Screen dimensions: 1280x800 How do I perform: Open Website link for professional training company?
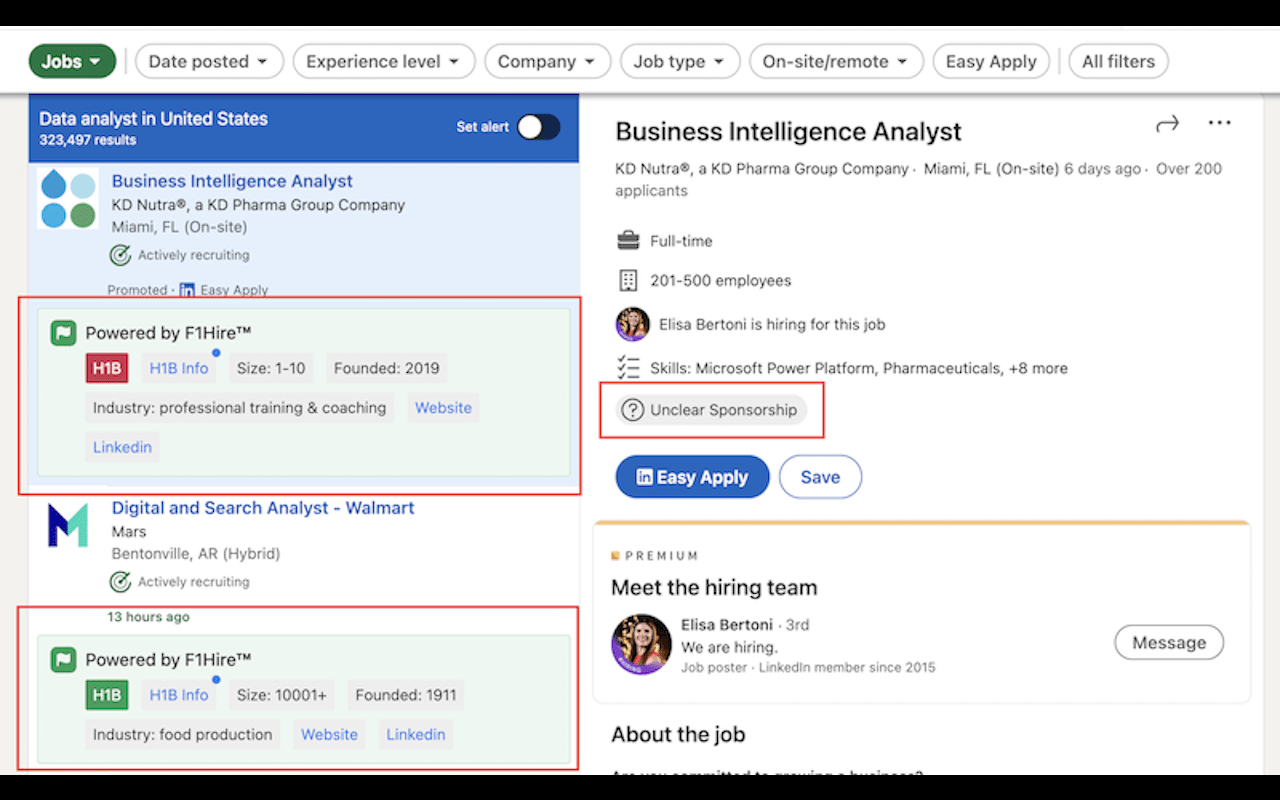pyautogui.click(x=443, y=408)
